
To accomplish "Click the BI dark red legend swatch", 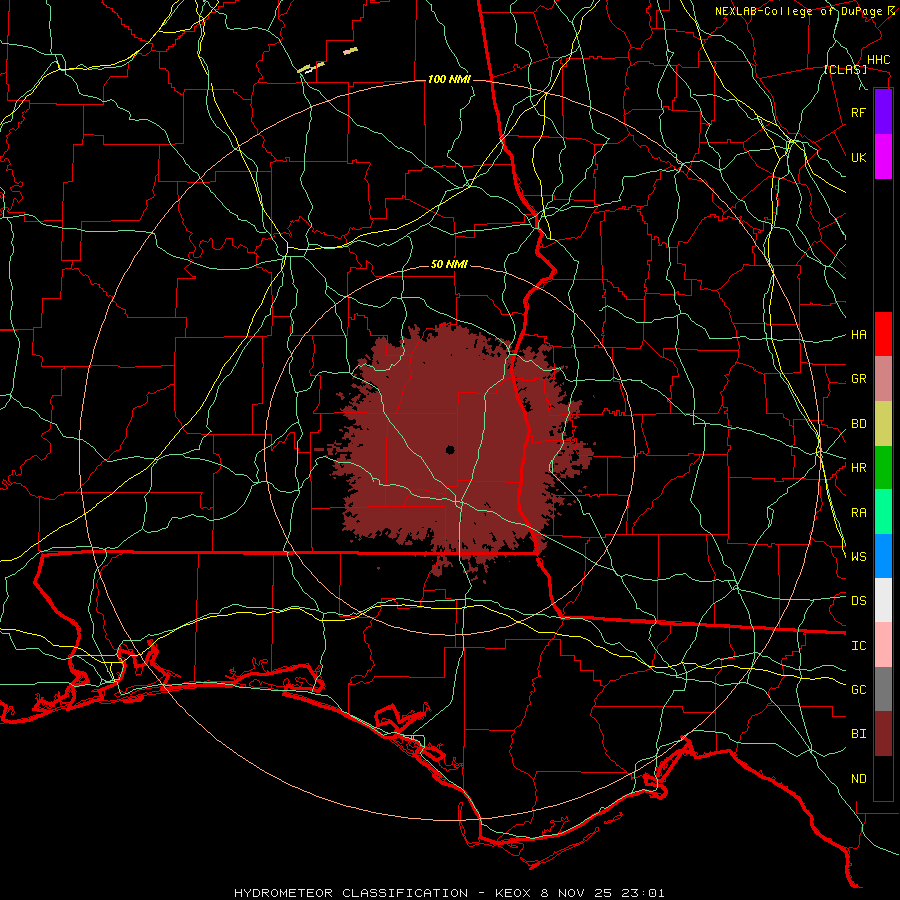I will [x=883, y=734].
